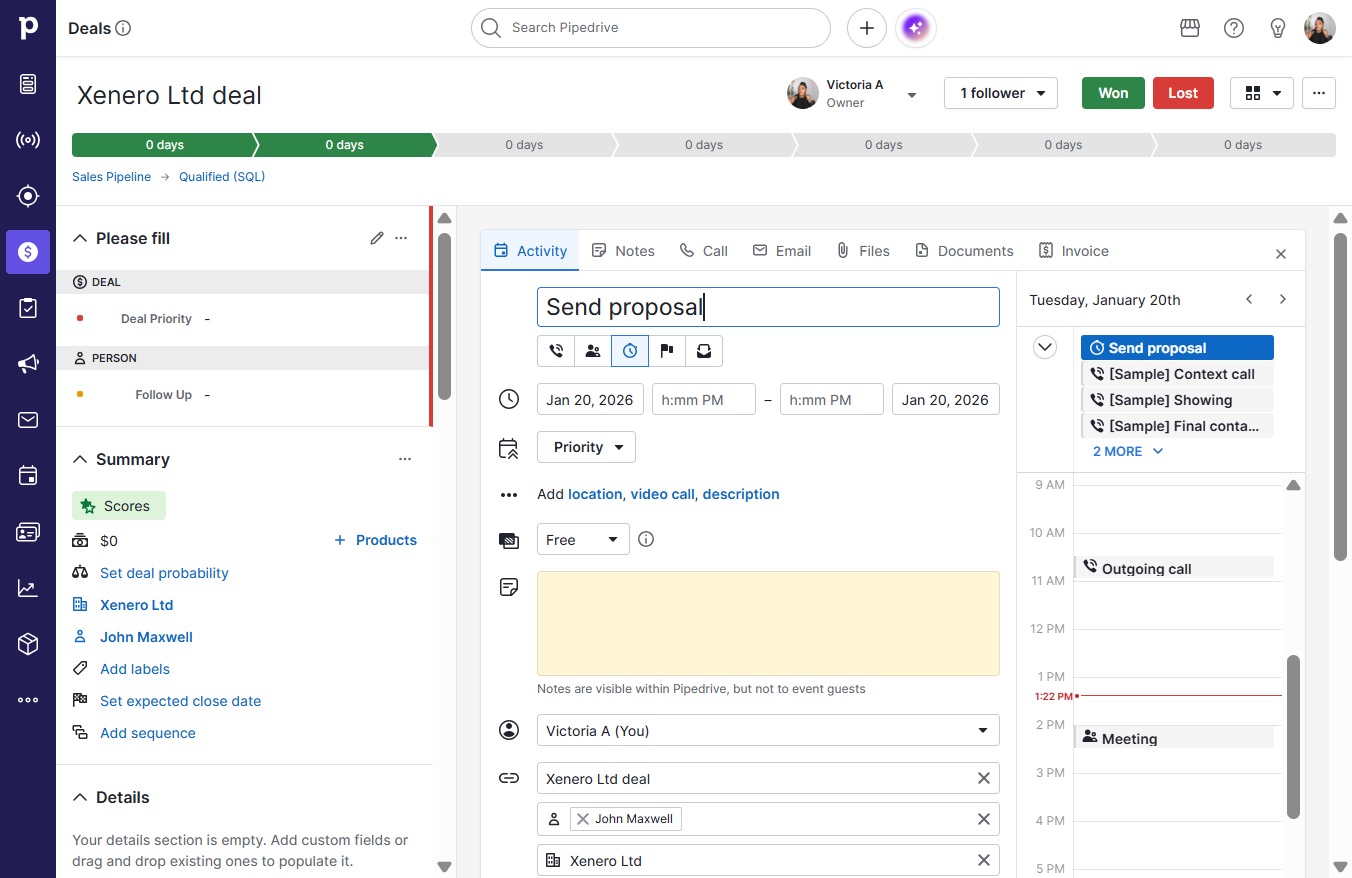Click the info icon beside the Free dropdown

coord(646,539)
